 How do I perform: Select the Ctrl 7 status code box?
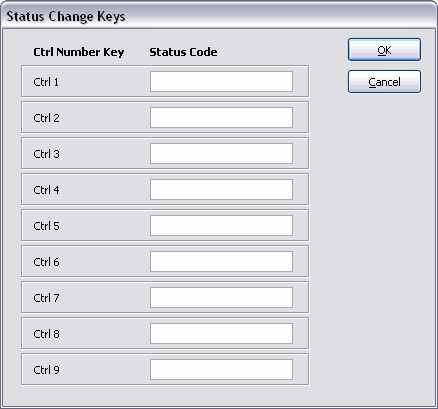click(x=221, y=297)
